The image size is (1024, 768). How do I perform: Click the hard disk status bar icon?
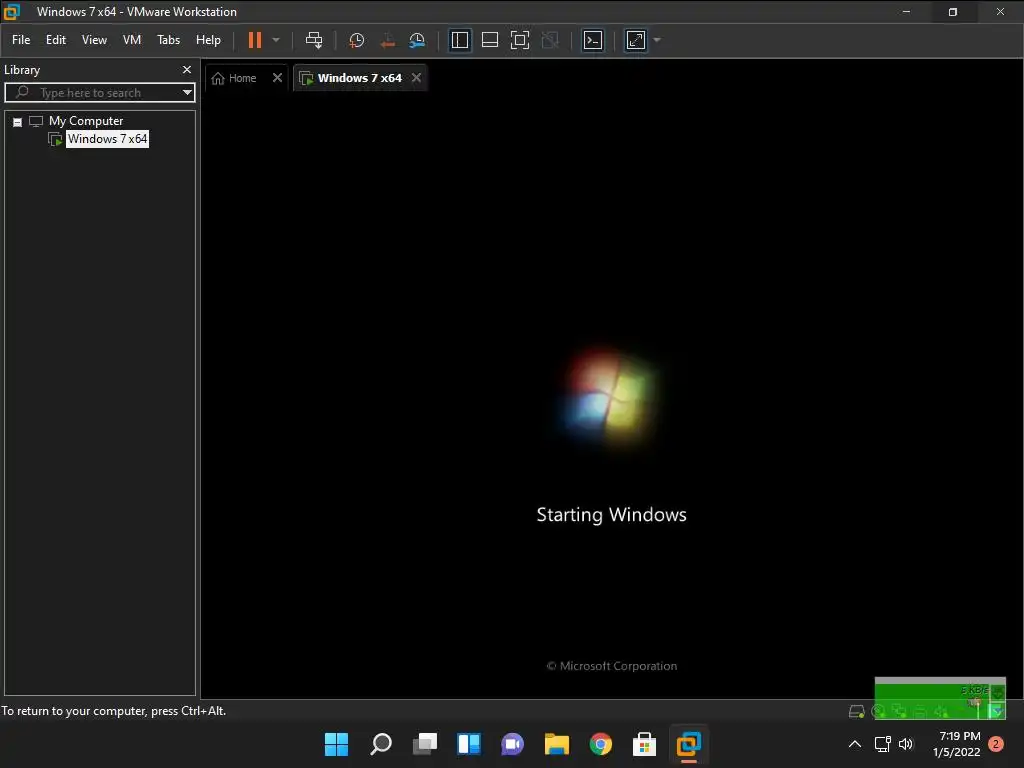pyautogui.click(x=856, y=711)
